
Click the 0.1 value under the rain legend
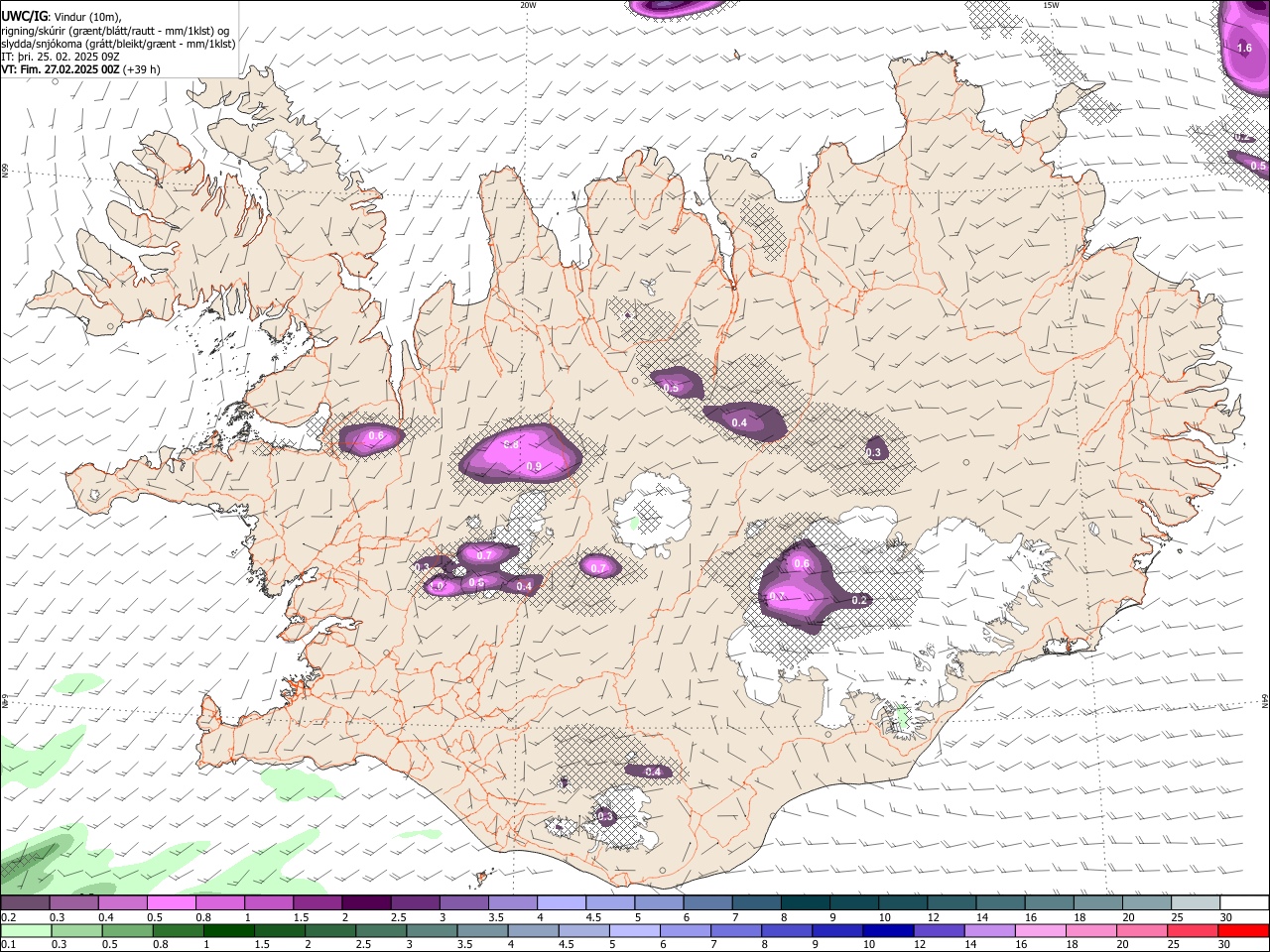click(9, 945)
